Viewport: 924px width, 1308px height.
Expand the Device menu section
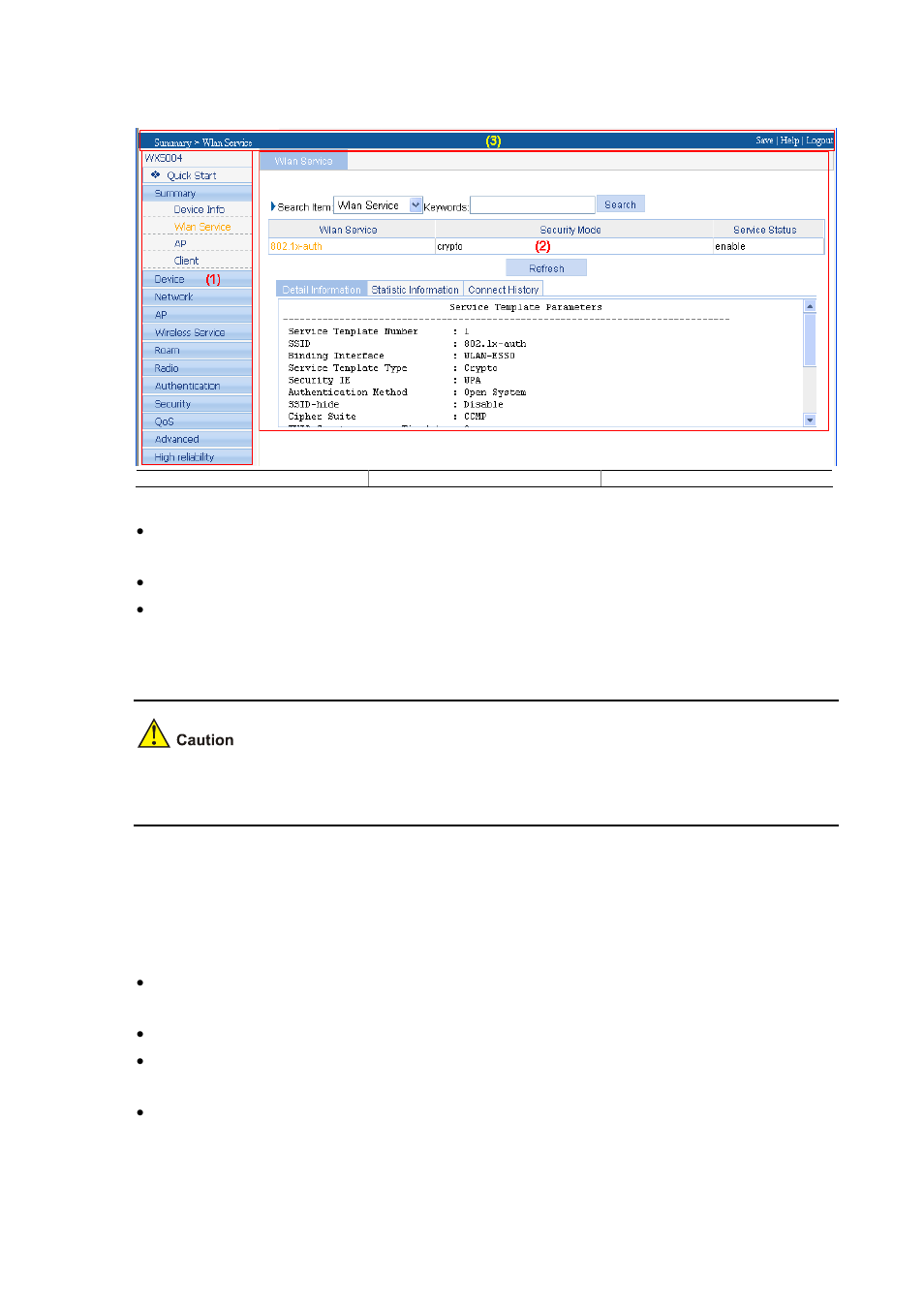(197, 279)
